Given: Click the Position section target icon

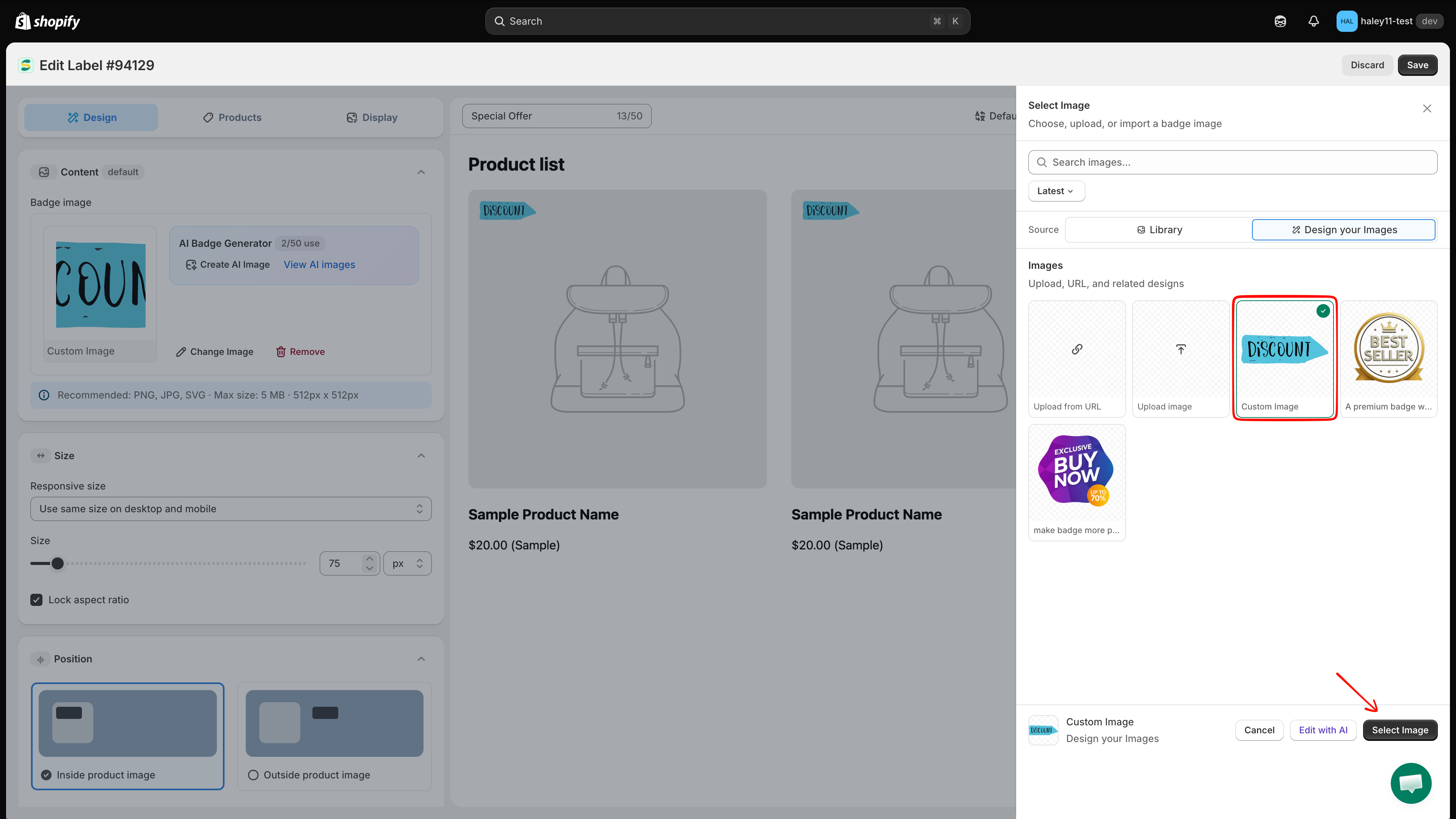Looking at the screenshot, I should [40, 659].
